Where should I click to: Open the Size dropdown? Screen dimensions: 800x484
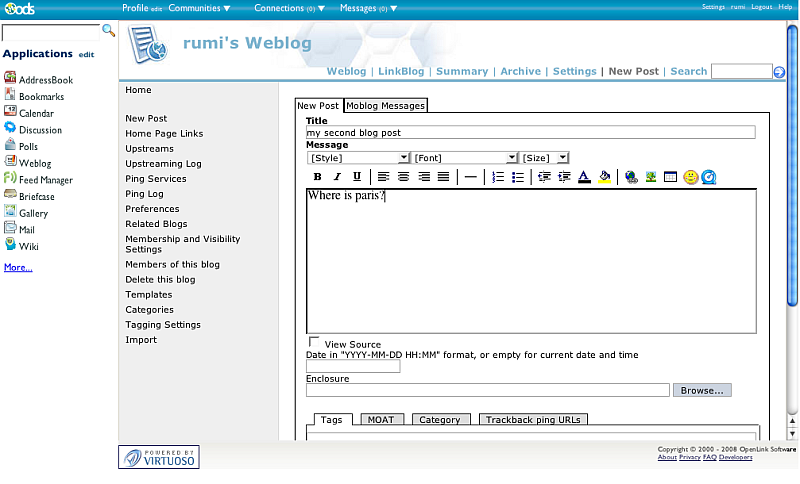tap(545, 158)
